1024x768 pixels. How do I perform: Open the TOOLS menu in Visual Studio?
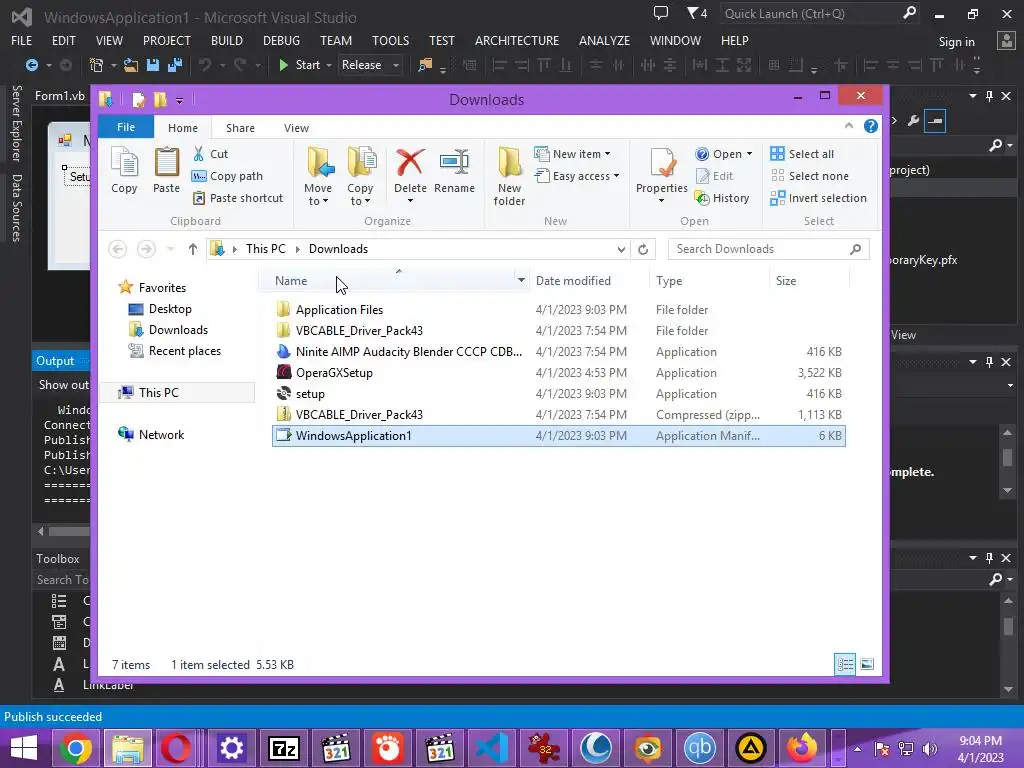(x=391, y=40)
